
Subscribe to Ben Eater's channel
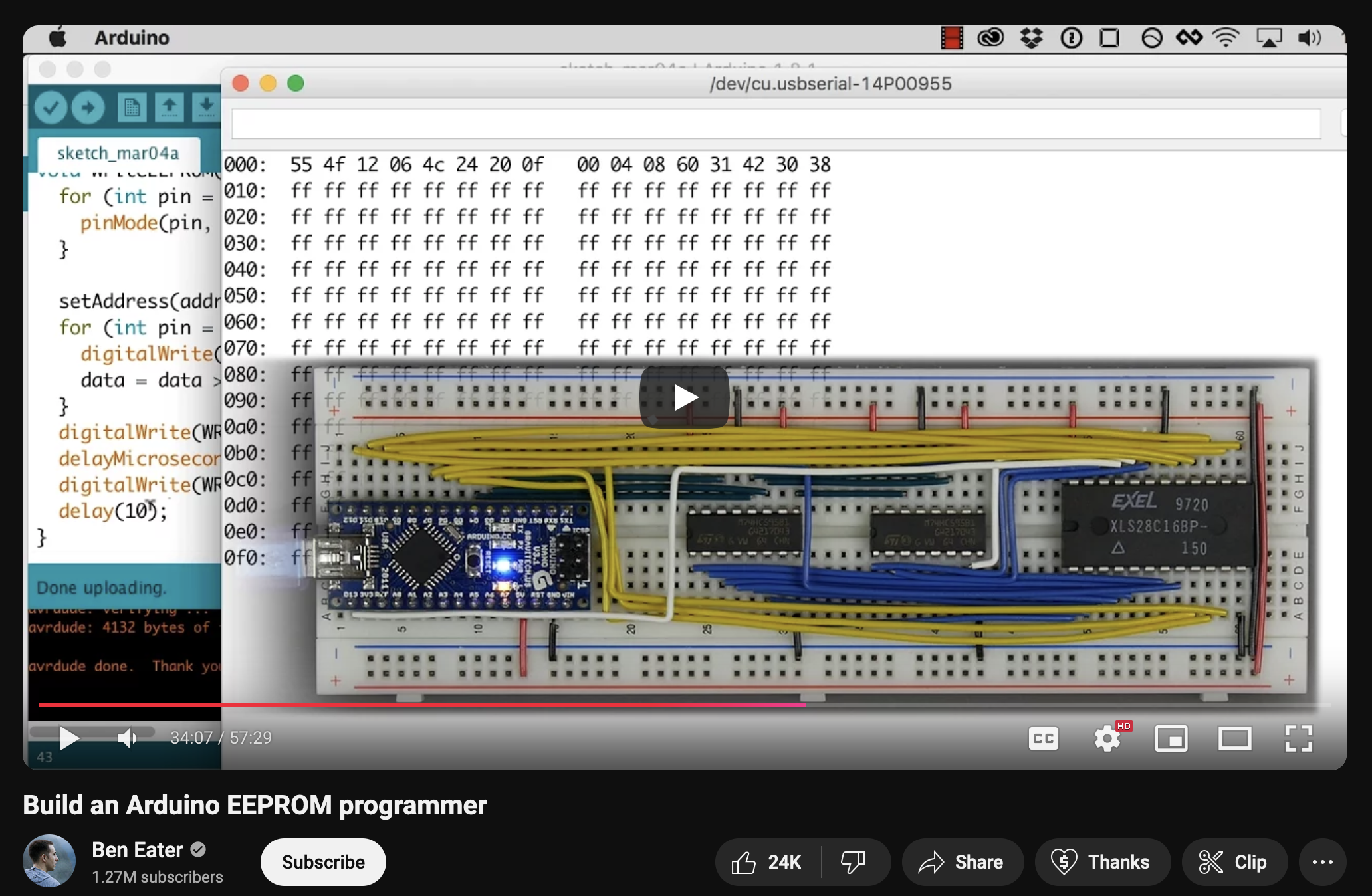pyautogui.click(x=323, y=862)
